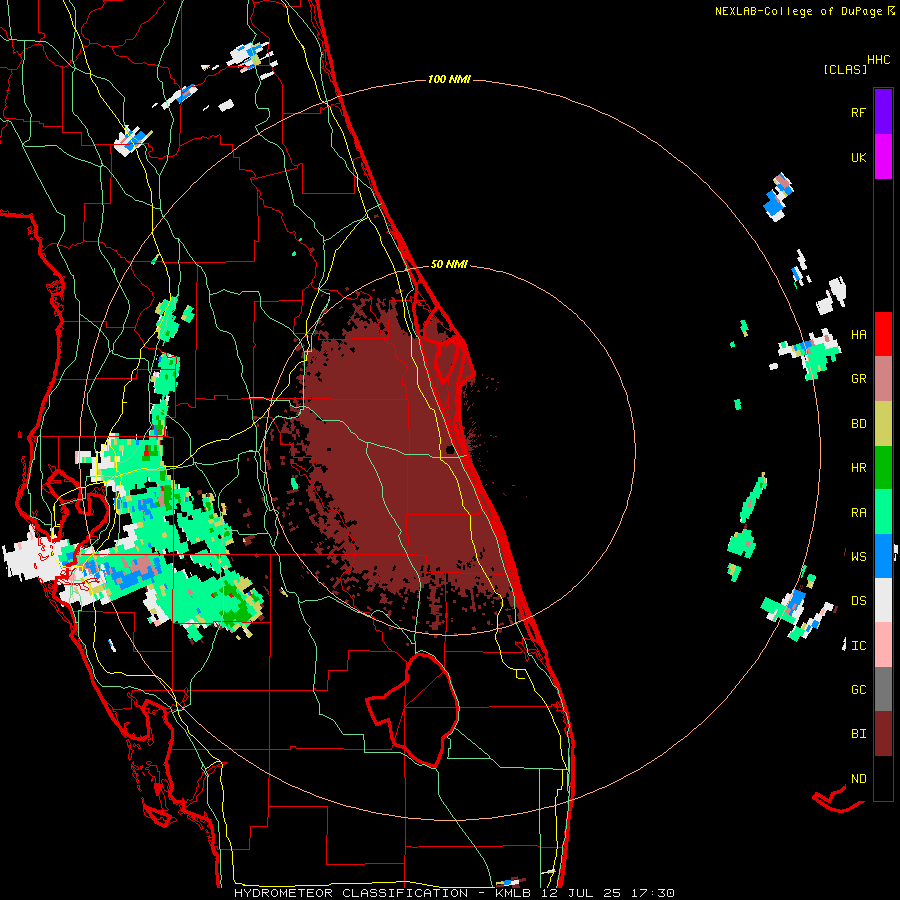Click the RA light green legend swatch

883,512
